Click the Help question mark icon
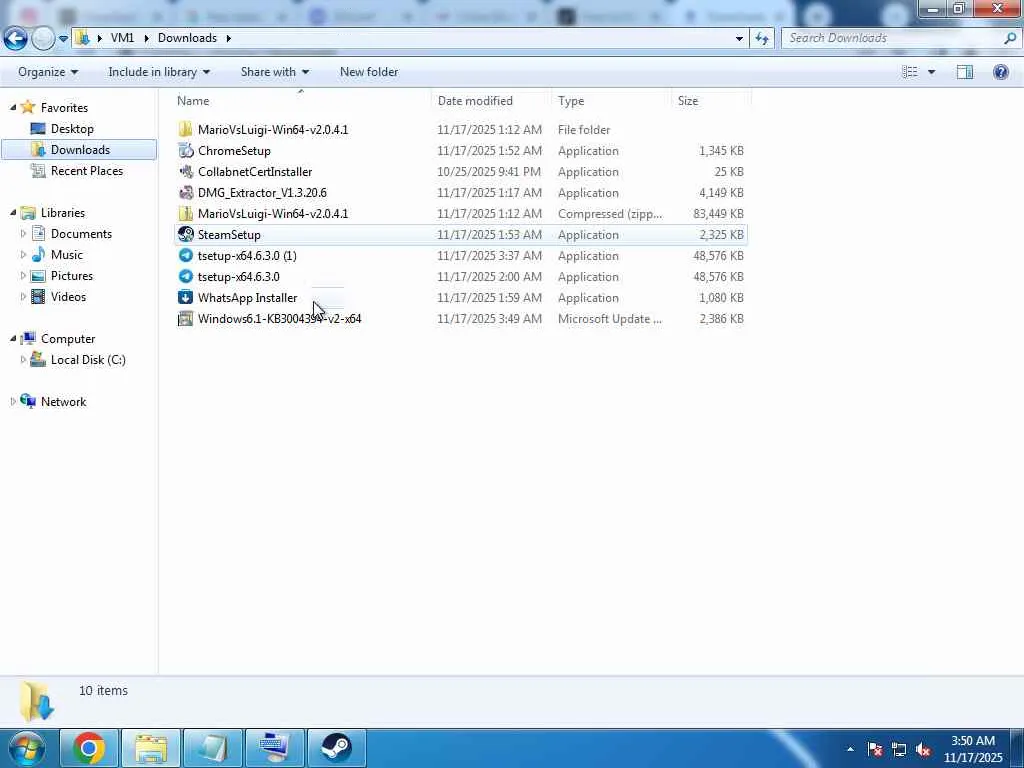Screen dimensions: 1024x768 point(1000,72)
